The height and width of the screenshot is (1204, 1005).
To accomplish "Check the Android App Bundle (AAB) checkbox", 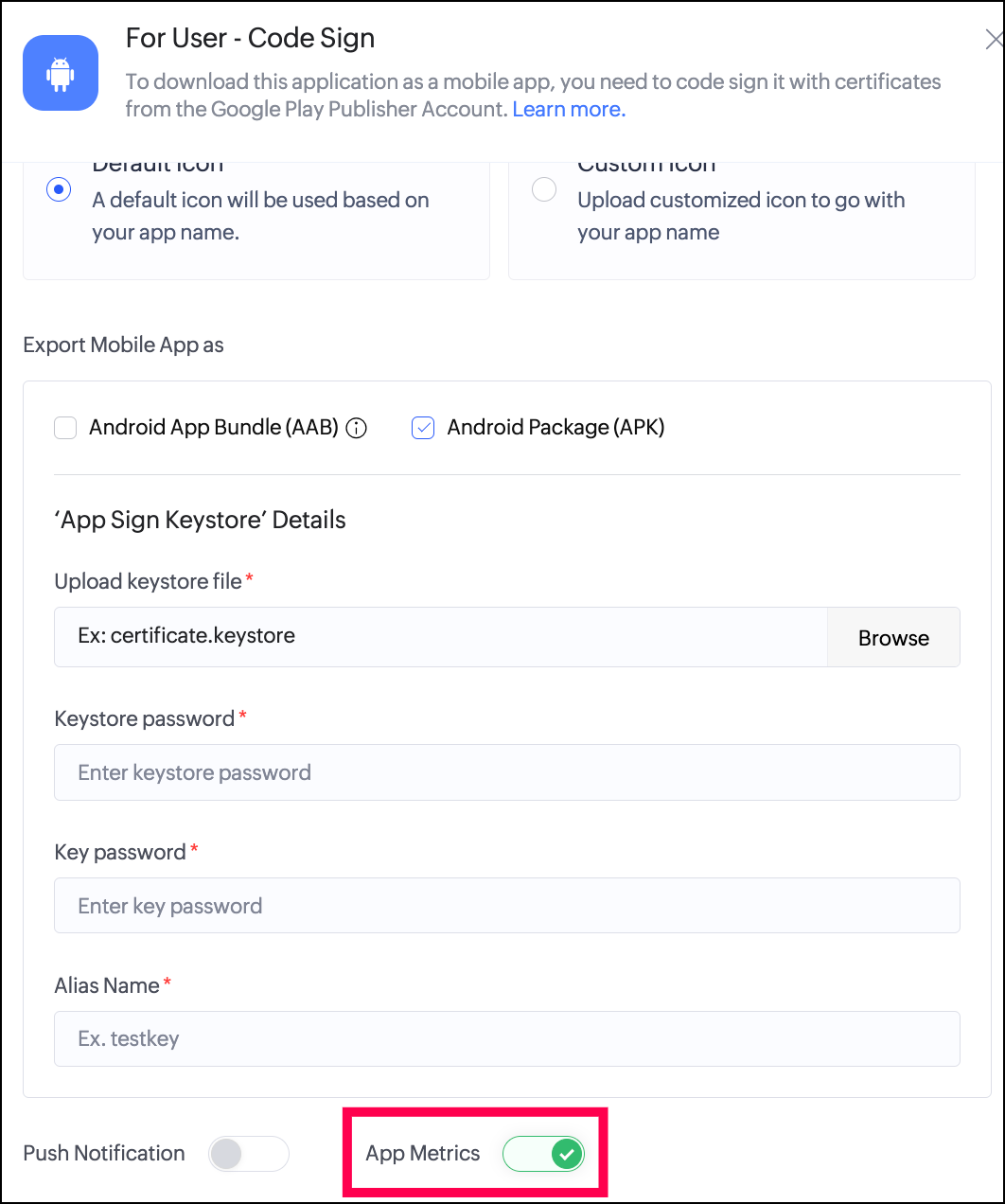I will point(65,428).
